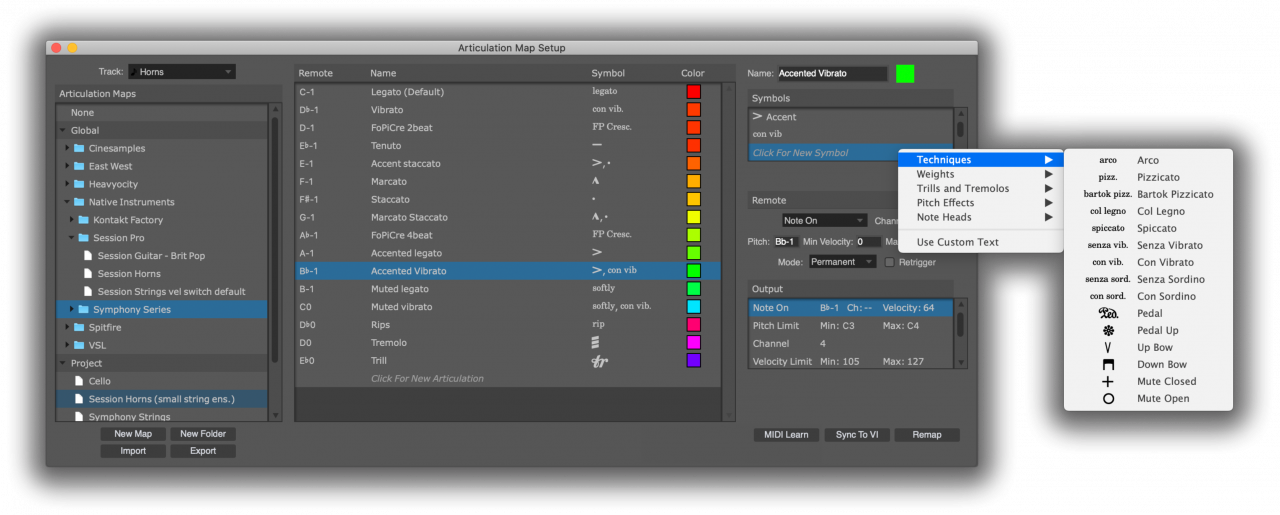This screenshot has height=515, width=1280.
Task: Open the Track Horns dropdown
Action: coord(181,72)
